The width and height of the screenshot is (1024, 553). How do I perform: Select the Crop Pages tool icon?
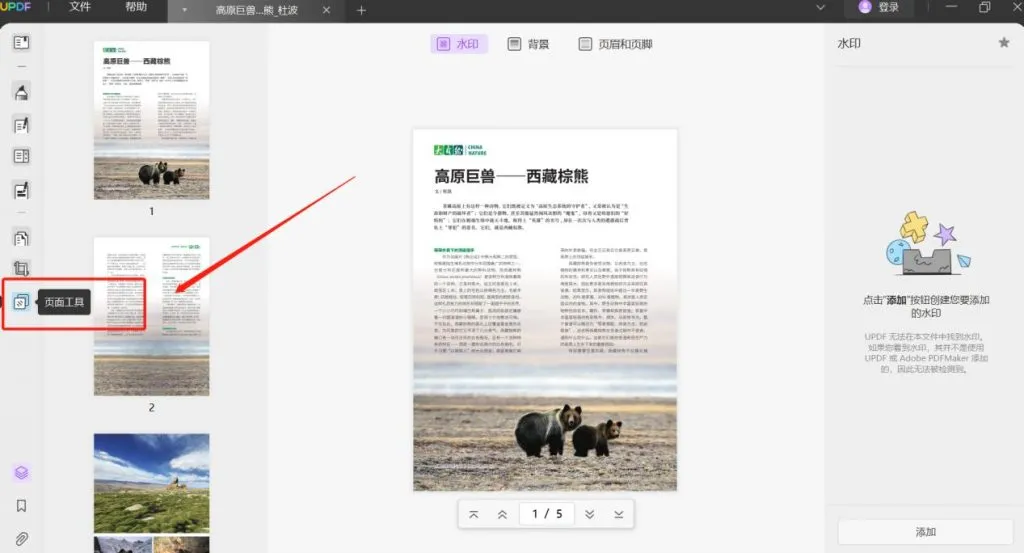pos(21,268)
